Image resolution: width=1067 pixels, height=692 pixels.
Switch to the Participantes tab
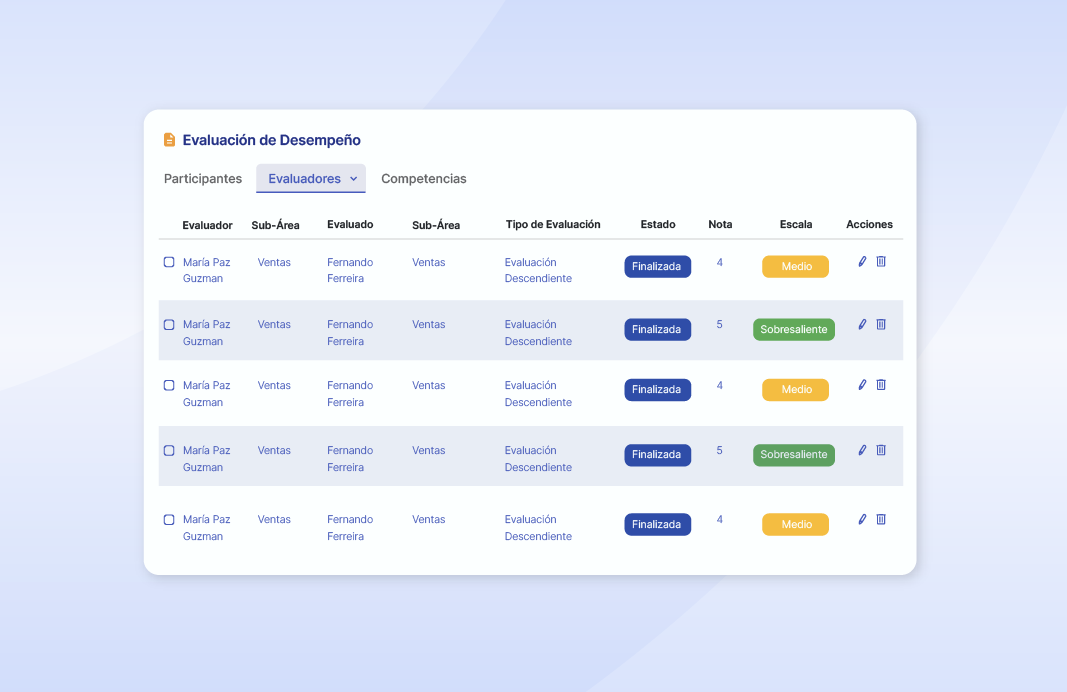pos(202,178)
